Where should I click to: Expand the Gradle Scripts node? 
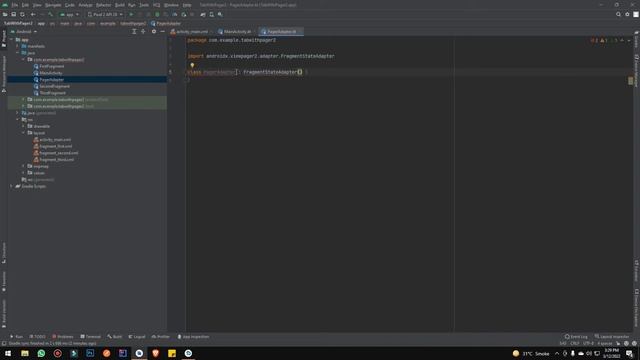pos(11,186)
